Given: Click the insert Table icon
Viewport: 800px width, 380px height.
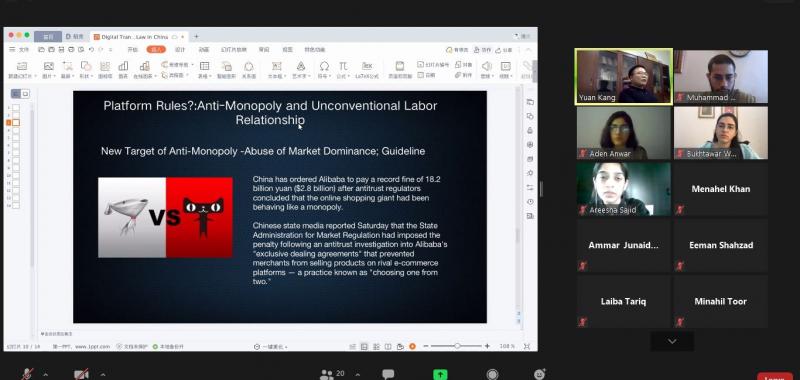Looking at the screenshot, I should coord(205,66).
